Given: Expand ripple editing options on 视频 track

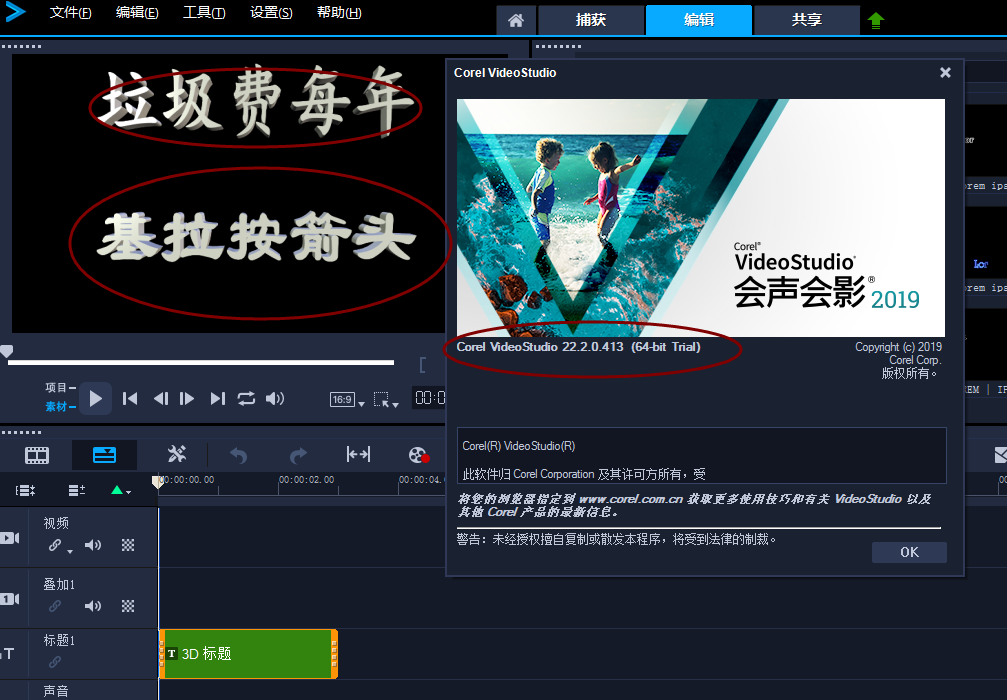Looking at the screenshot, I should pos(70,551).
